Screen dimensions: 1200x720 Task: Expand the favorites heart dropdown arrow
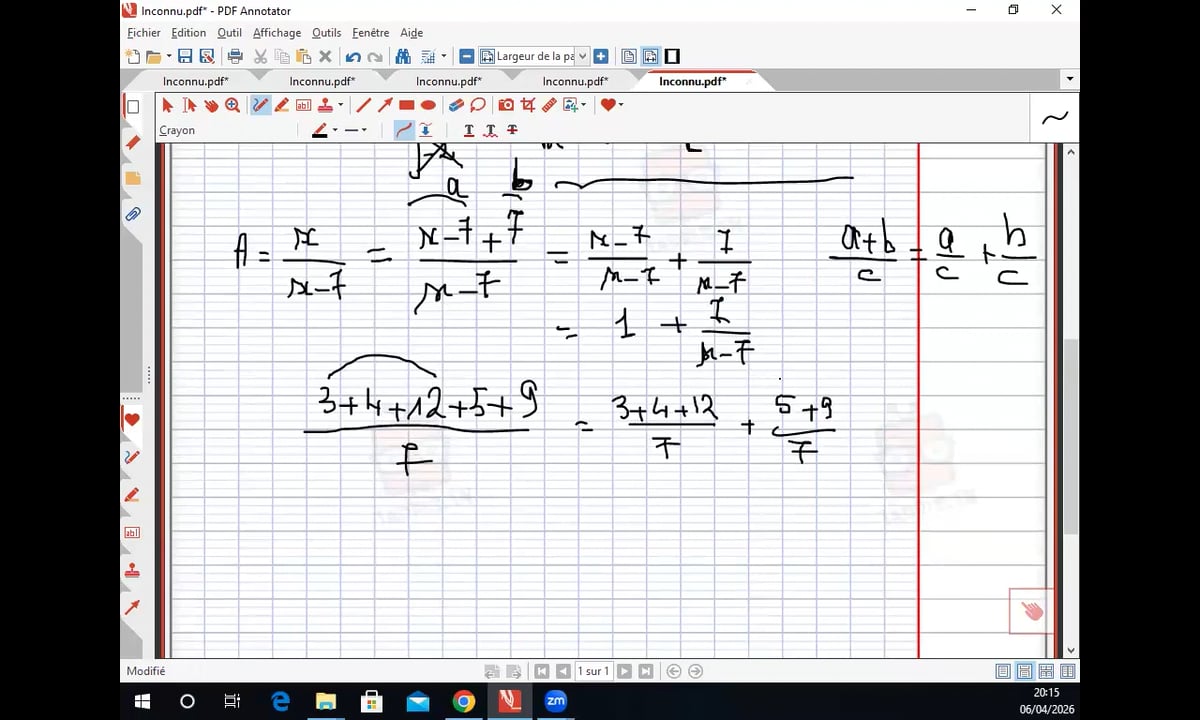[x=621, y=105]
